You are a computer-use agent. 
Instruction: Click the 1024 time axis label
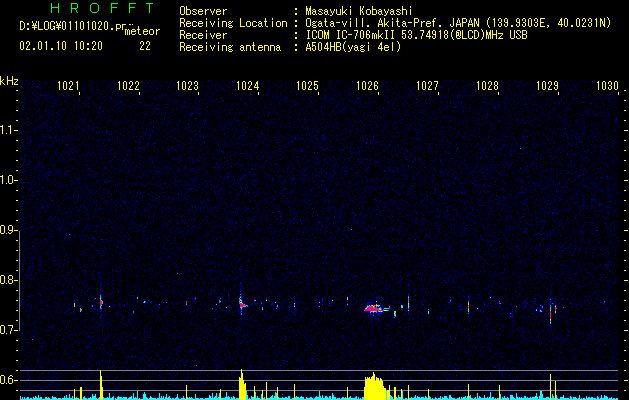click(x=248, y=85)
